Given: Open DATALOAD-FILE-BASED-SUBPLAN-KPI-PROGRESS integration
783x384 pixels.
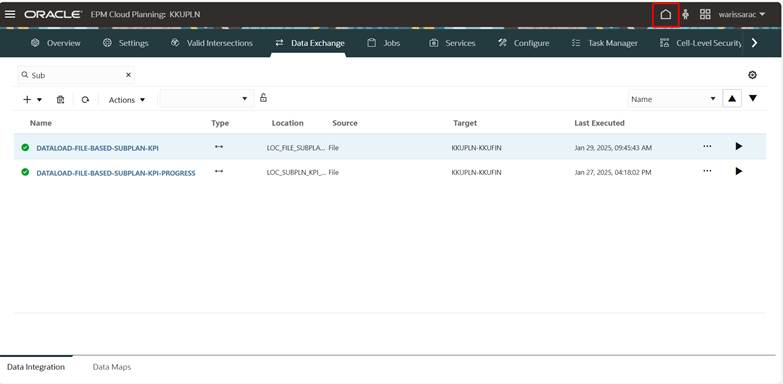Looking at the screenshot, I should [x=116, y=173].
